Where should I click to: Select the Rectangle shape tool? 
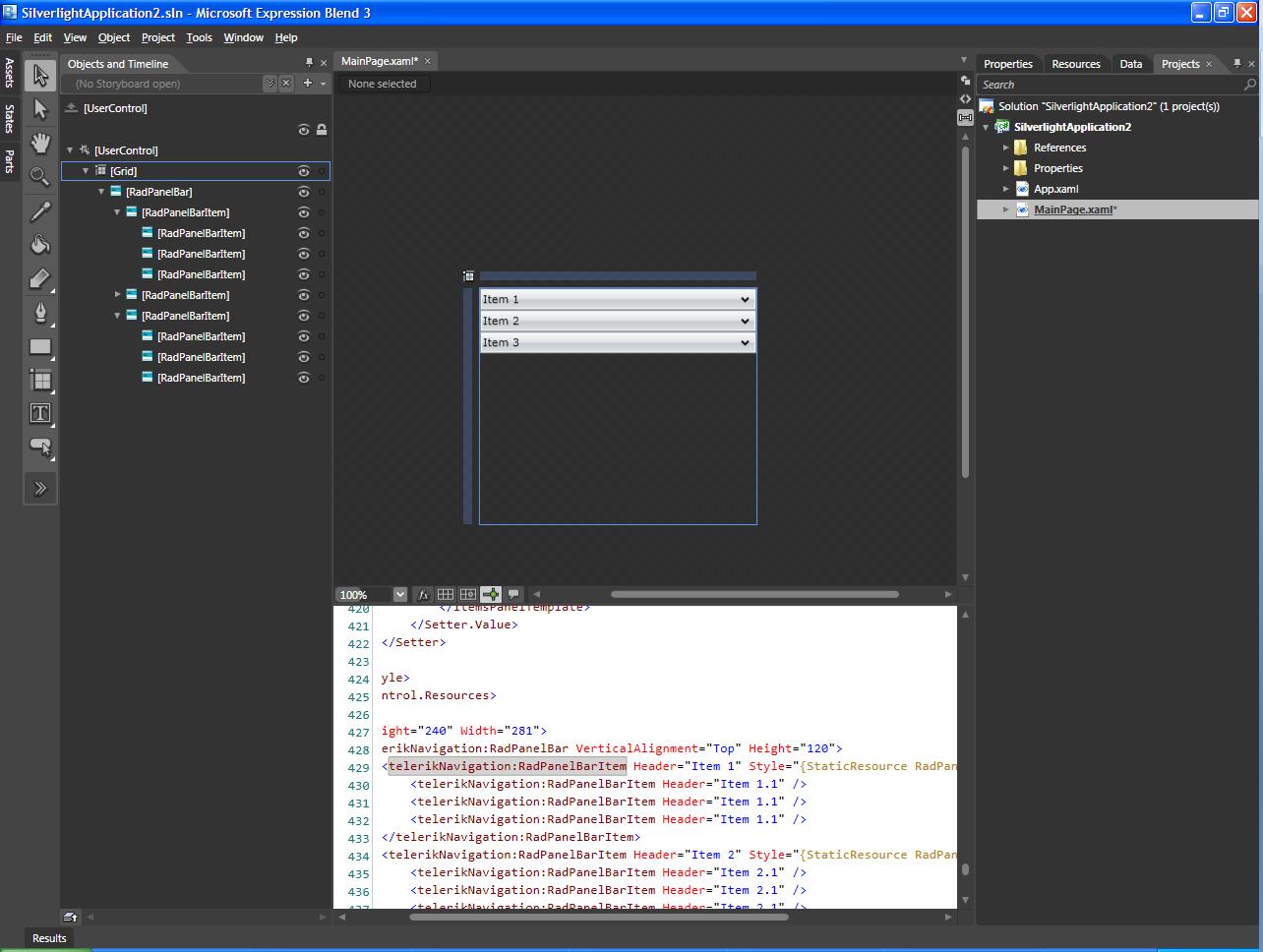tap(40, 346)
